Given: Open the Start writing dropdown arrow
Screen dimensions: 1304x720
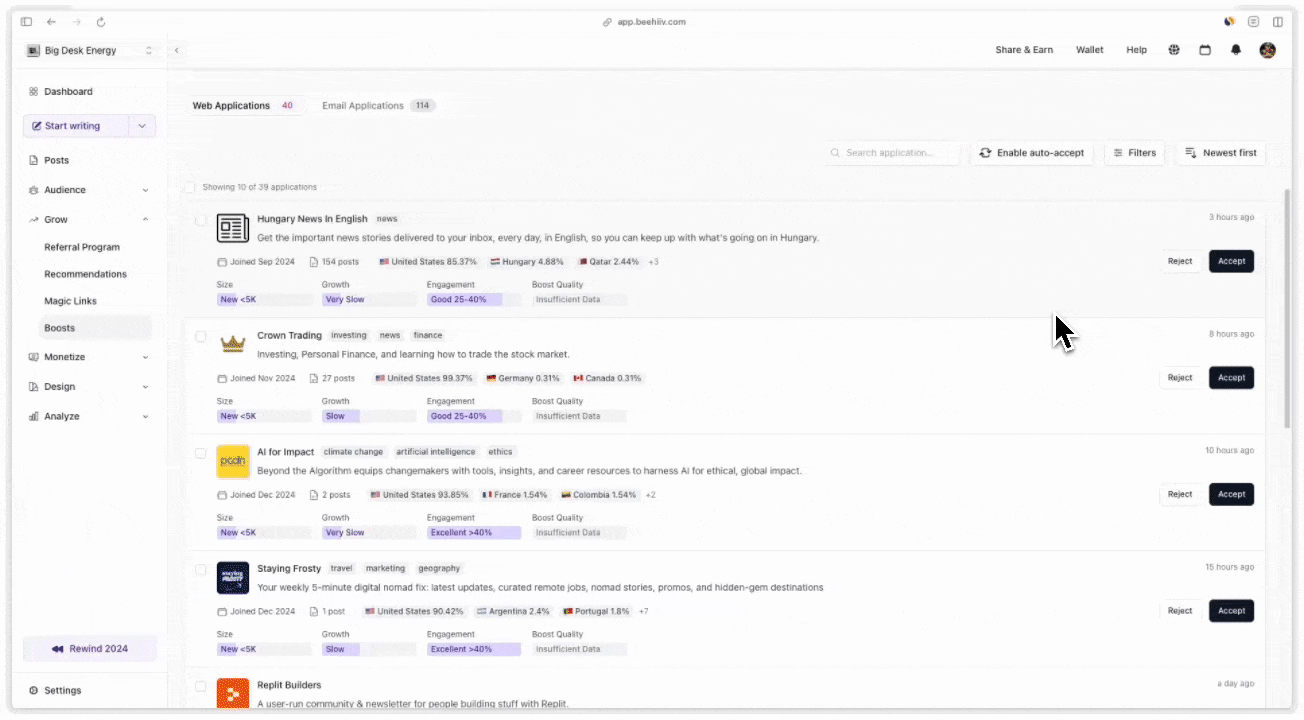Looking at the screenshot, I should [x=142, y=126].
